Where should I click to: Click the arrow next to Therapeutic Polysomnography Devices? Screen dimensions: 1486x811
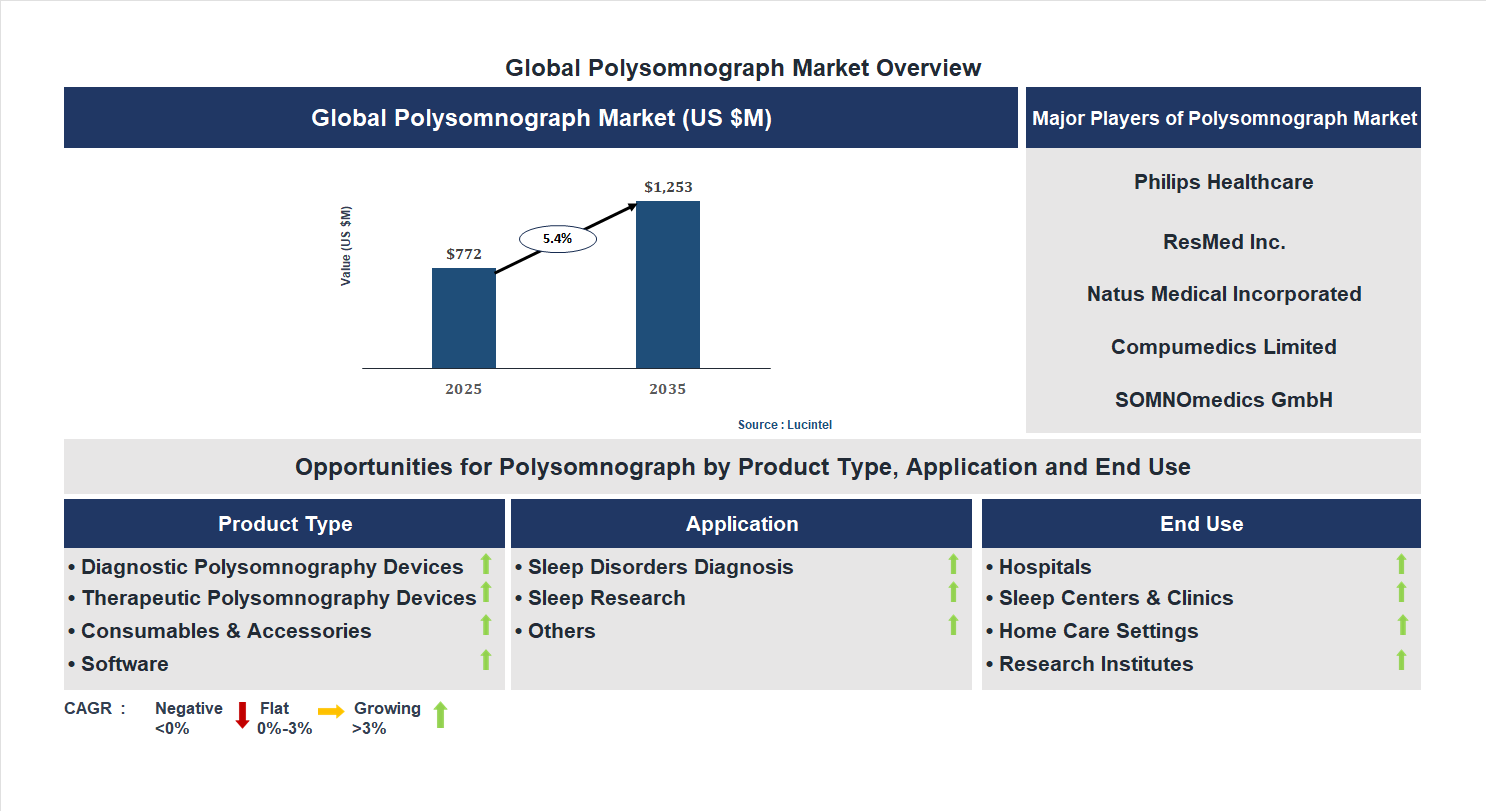485,592
